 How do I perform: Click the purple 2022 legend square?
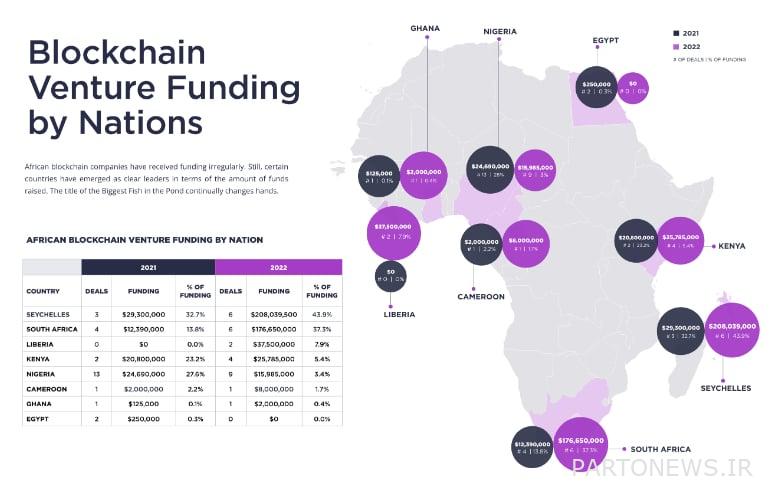pos(676,47)
